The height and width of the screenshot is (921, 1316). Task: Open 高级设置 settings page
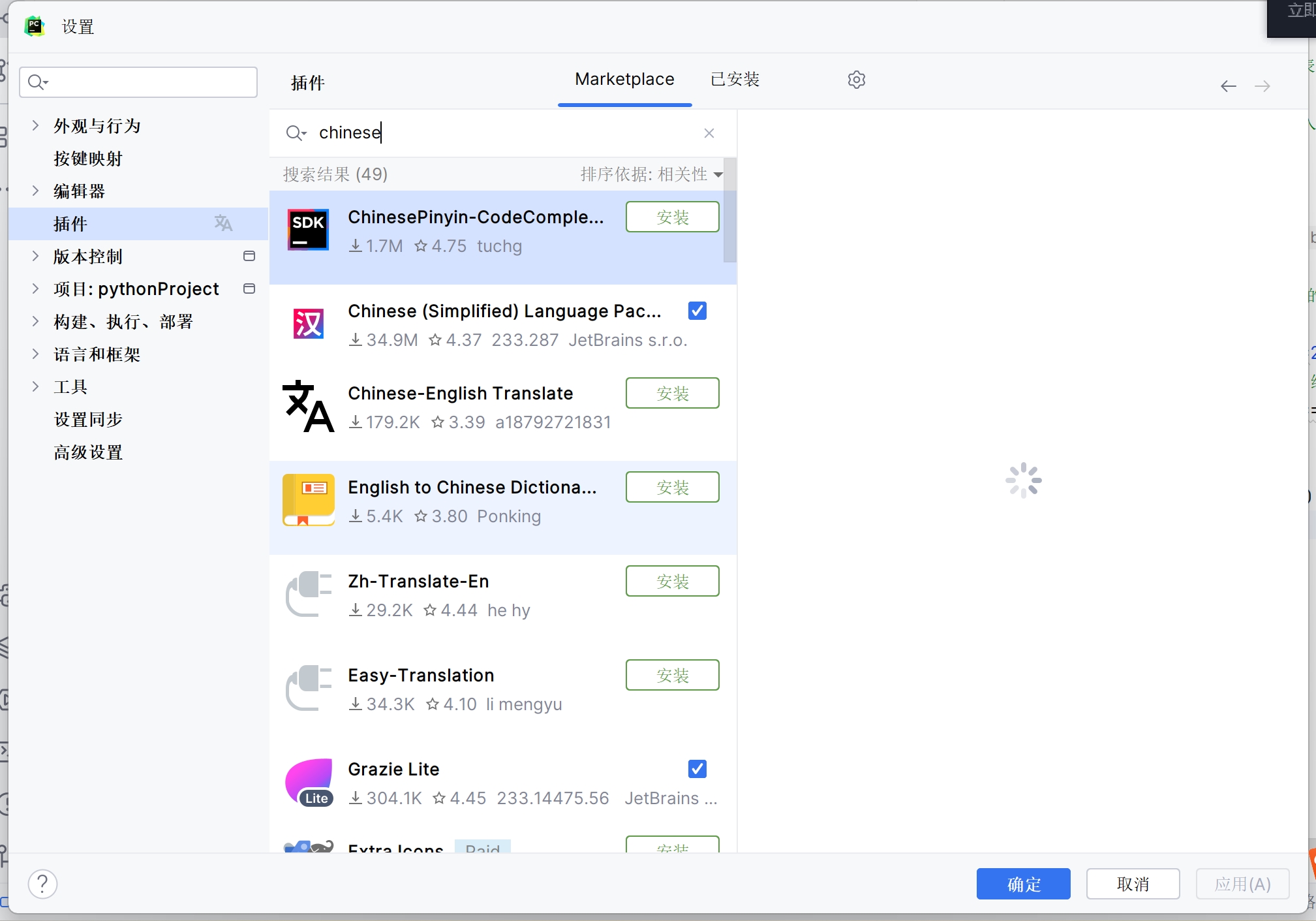pos(88,452)
